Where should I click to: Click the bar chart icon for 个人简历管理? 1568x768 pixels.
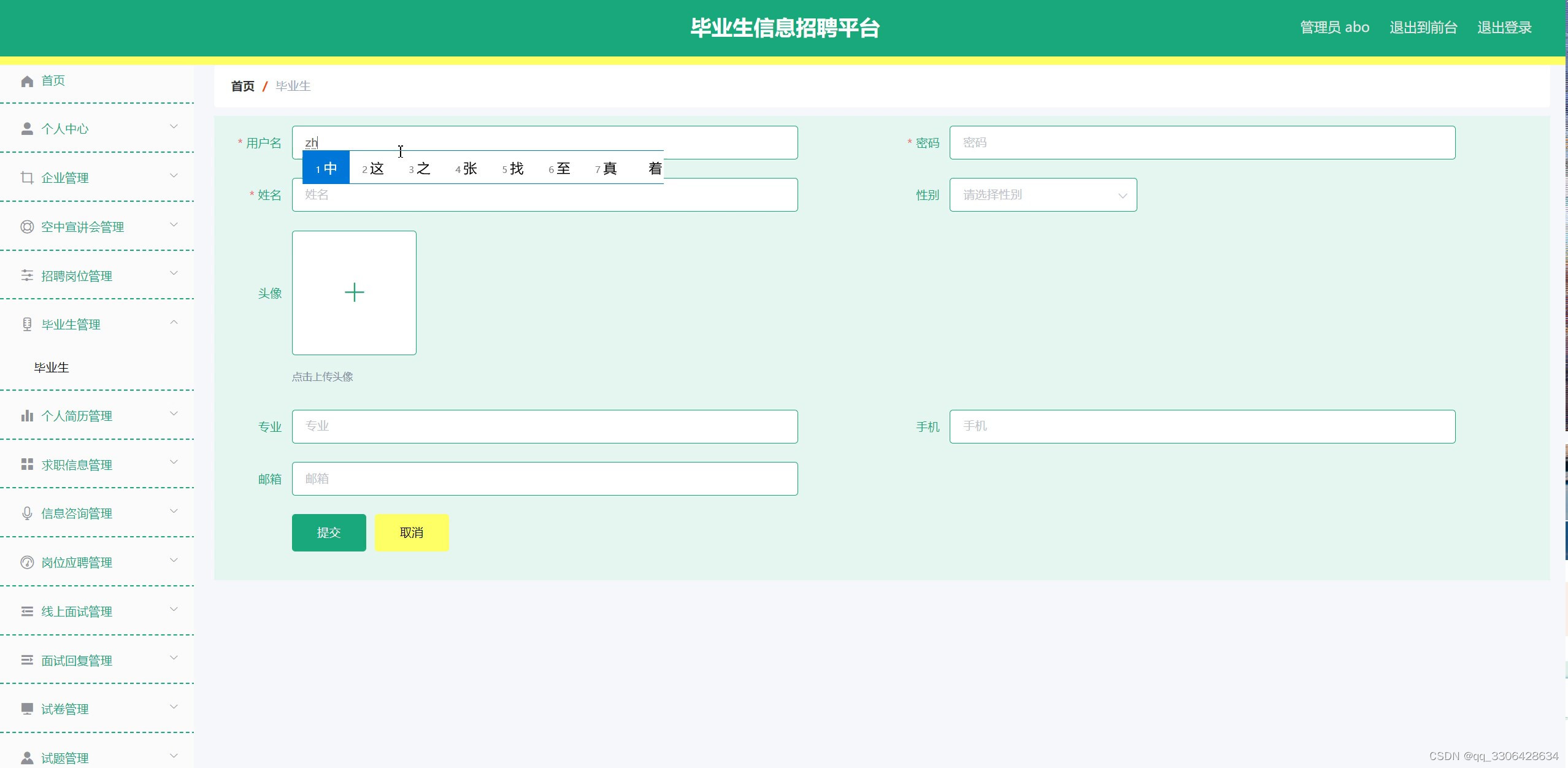pos(27,416)
